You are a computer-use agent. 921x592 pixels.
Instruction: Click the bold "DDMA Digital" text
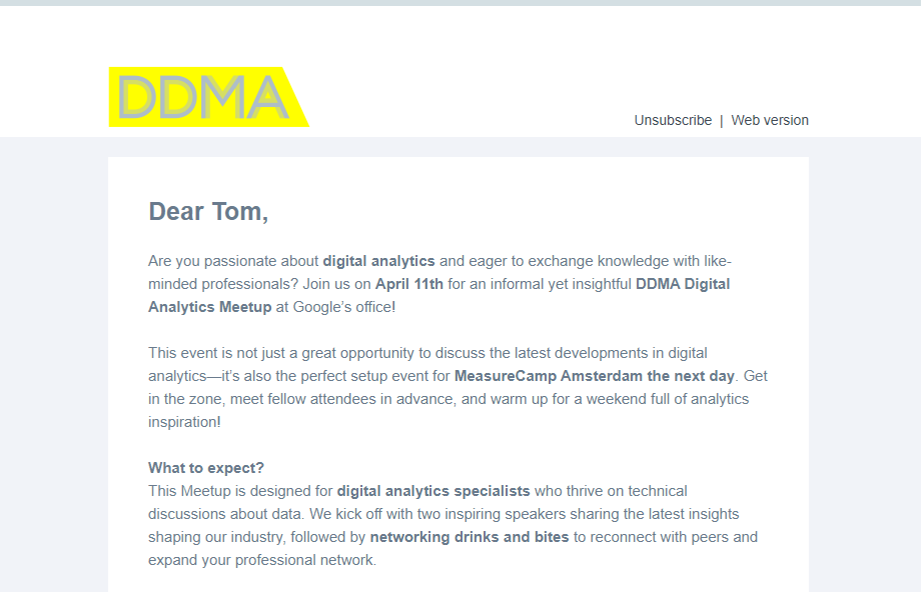click(683, 284)
